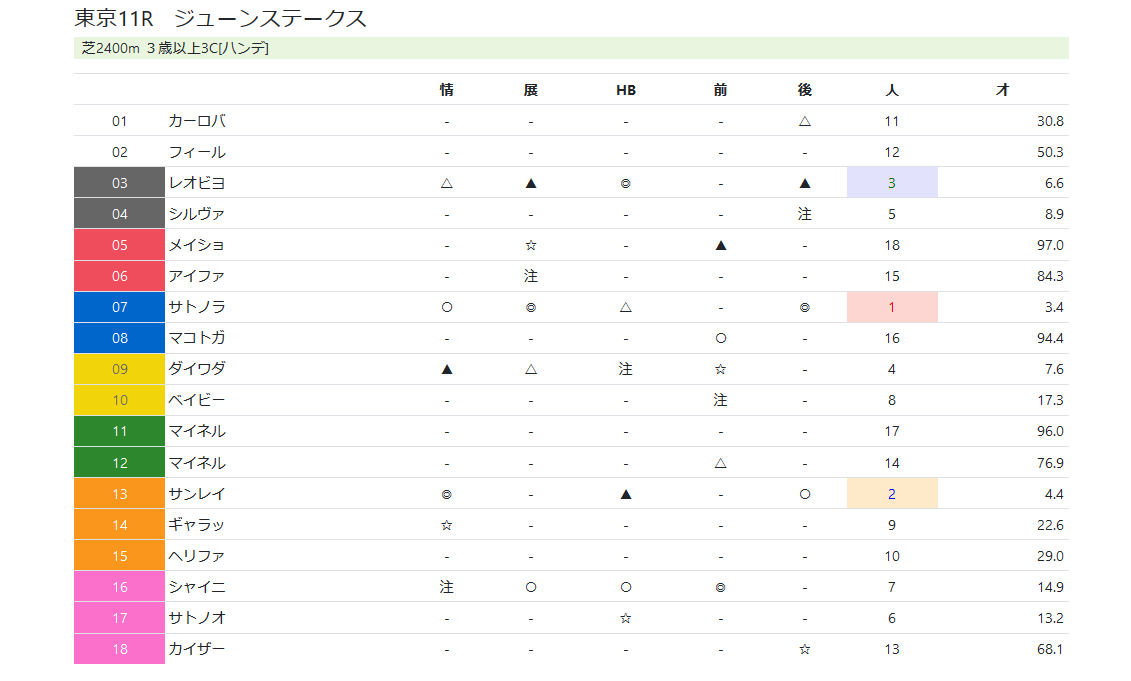Click the △ mark in the カーロバ row
The image size is (1131, 681).
point(805,121)
